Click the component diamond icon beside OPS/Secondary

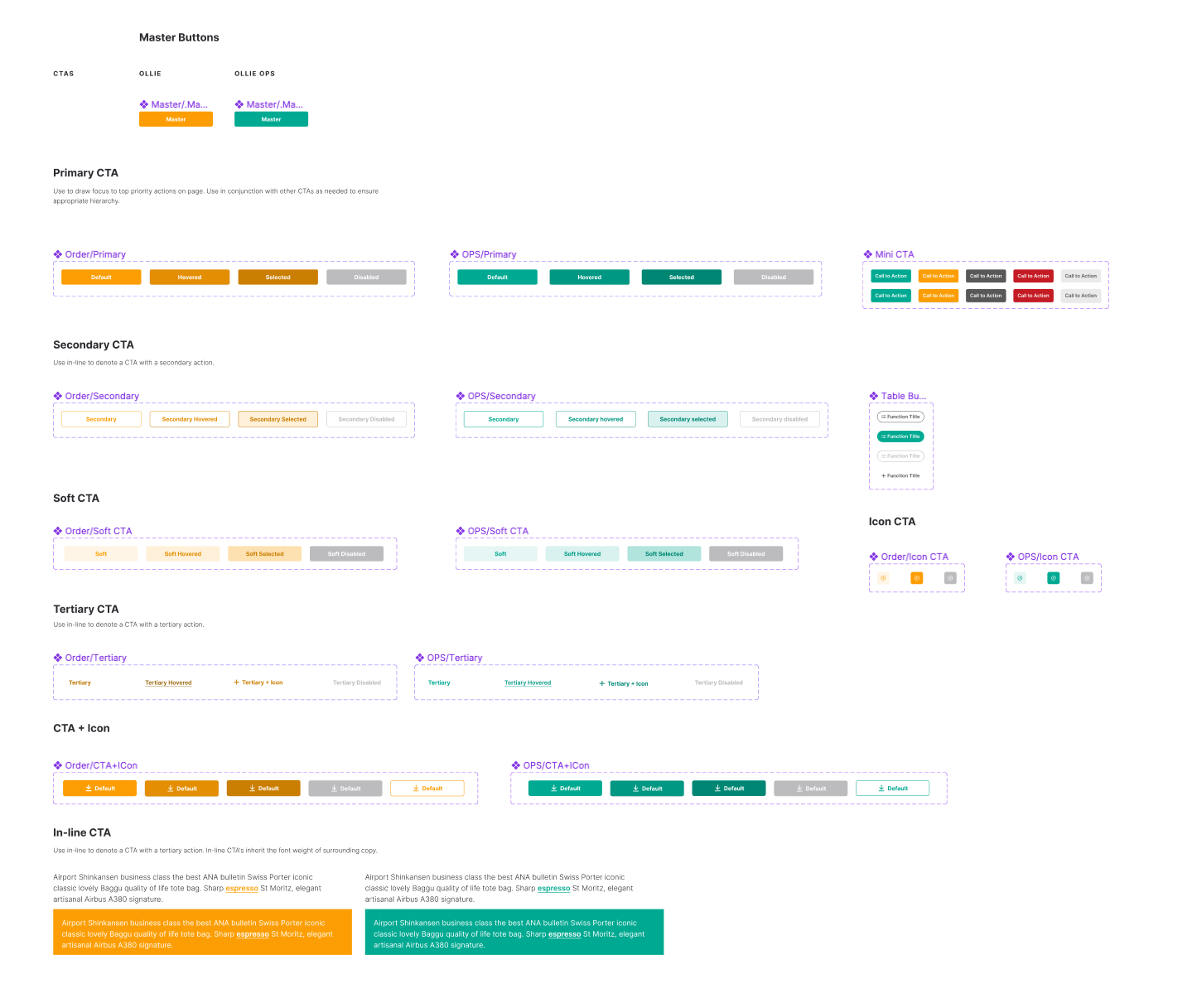pyautogui.click(x=461, y=396)
